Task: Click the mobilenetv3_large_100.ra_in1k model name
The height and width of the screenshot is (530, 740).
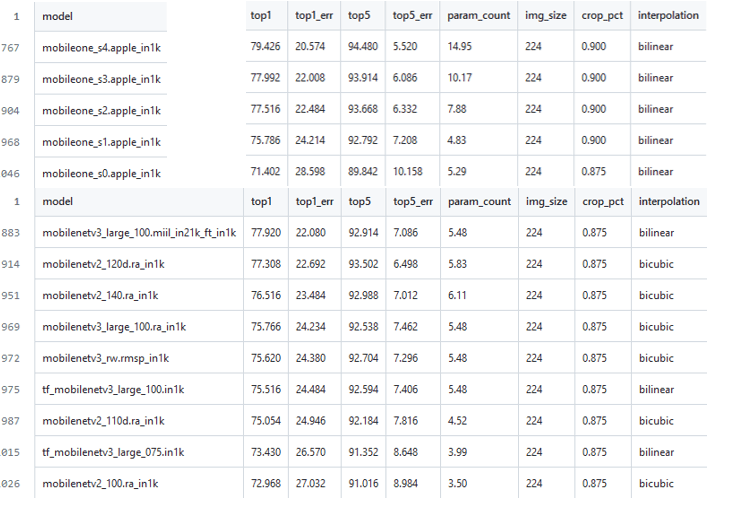Action: tap(114, 327)
